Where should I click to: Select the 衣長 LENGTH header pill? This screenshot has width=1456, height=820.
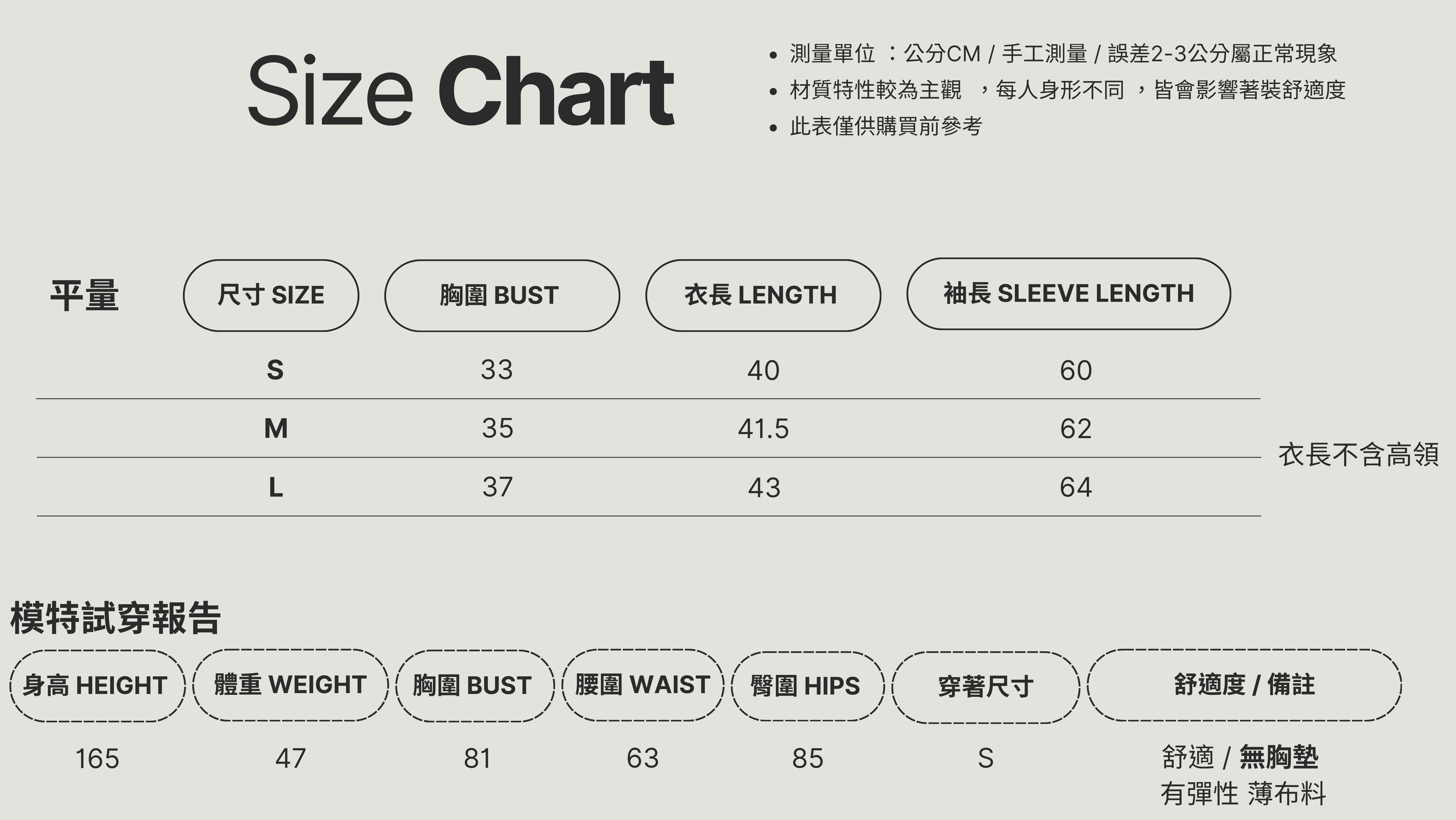click(x=763, y=296)
